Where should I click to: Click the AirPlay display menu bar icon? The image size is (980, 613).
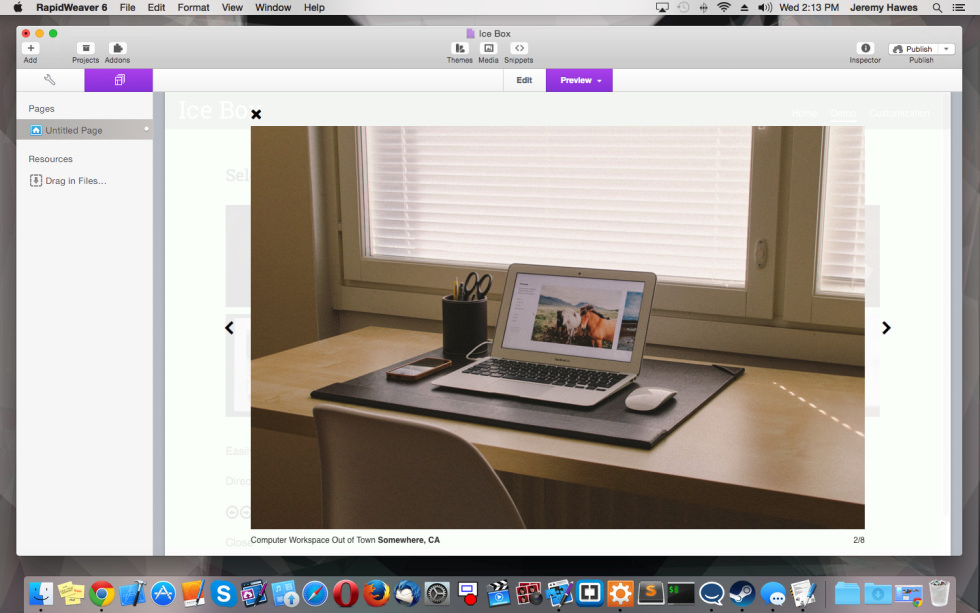[x=662, y=7]
